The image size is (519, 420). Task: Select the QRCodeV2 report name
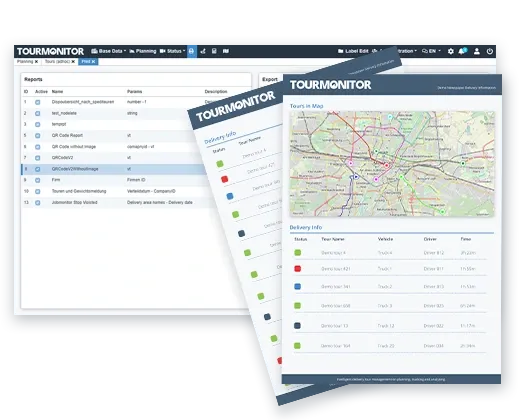tap(62, 158)
